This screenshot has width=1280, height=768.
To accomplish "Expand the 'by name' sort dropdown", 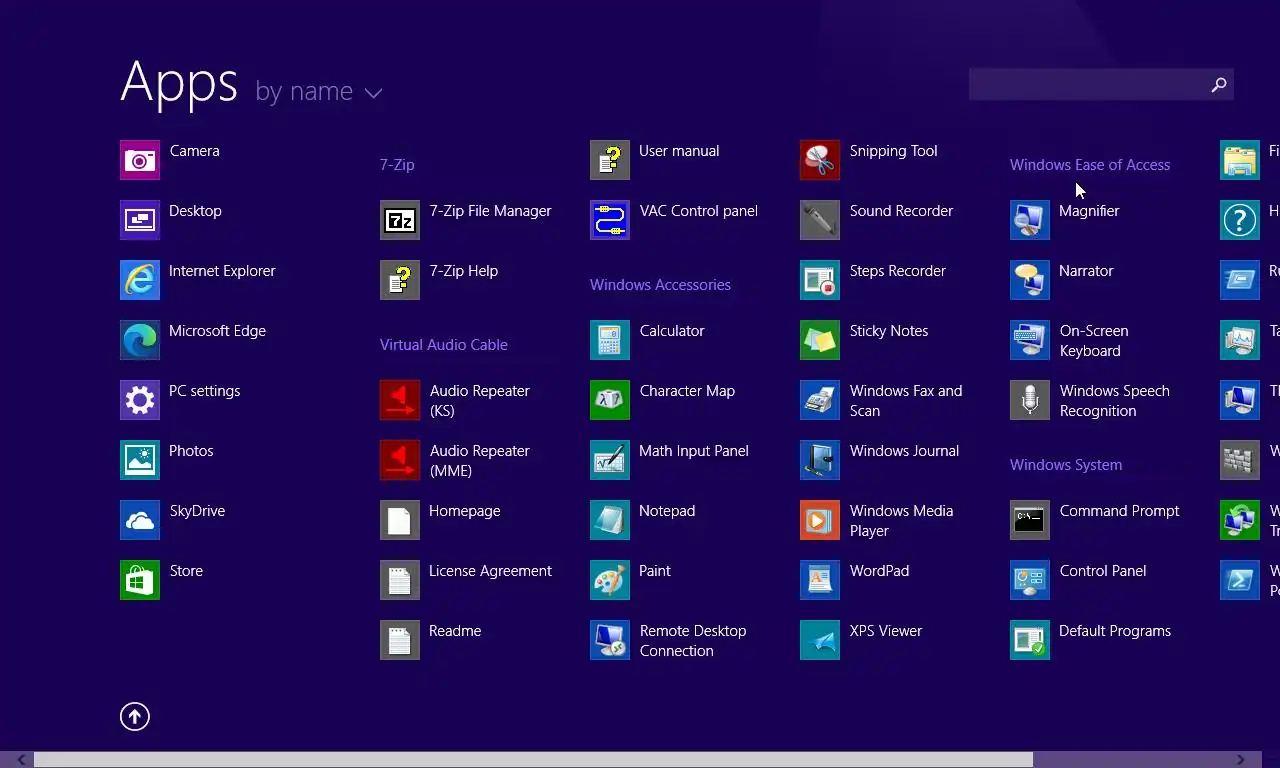I will coord(319,92).
